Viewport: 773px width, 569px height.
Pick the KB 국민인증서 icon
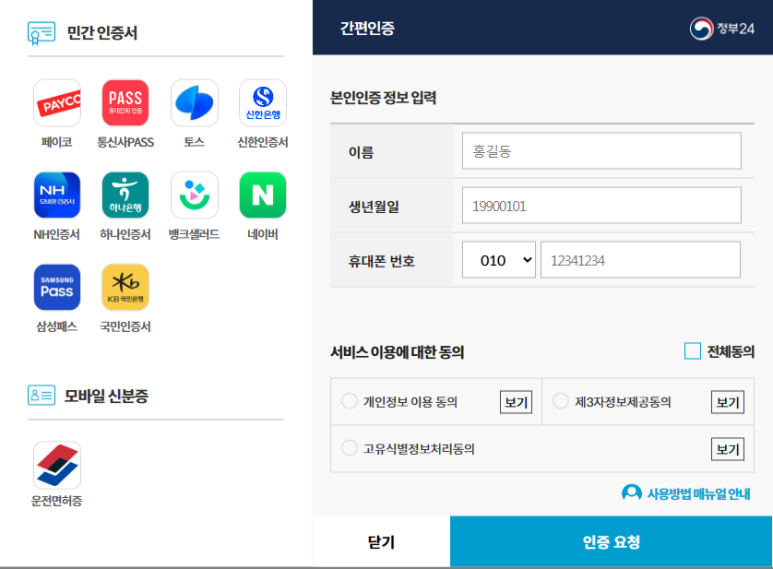(x=125, y=287)
